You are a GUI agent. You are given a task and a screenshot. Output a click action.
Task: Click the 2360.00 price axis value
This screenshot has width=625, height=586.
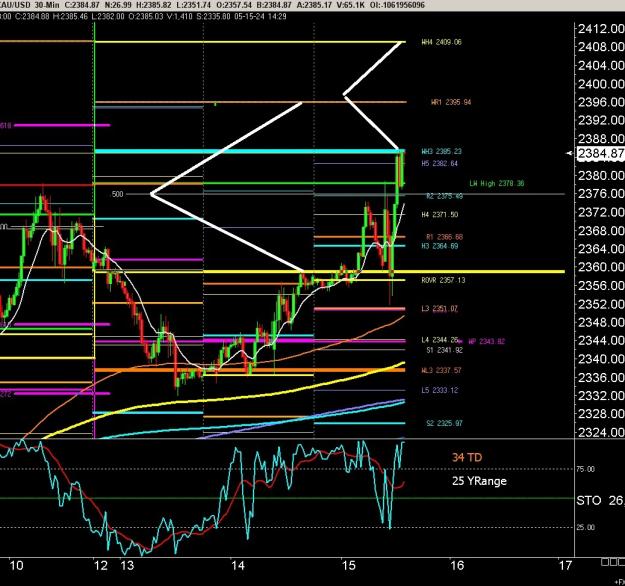tap(601, 267)
